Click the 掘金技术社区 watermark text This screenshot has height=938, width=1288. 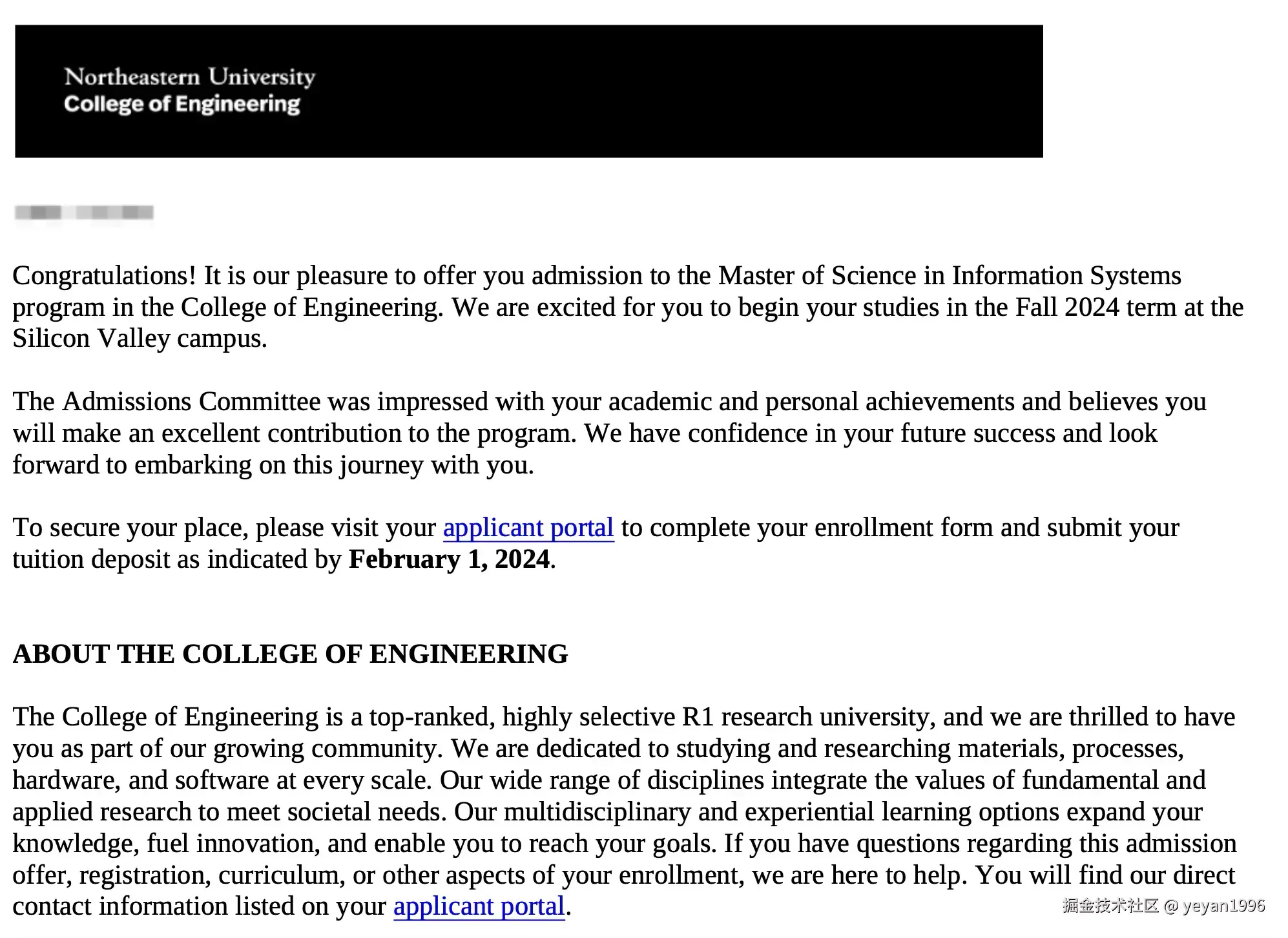[x=1110, y=906]
